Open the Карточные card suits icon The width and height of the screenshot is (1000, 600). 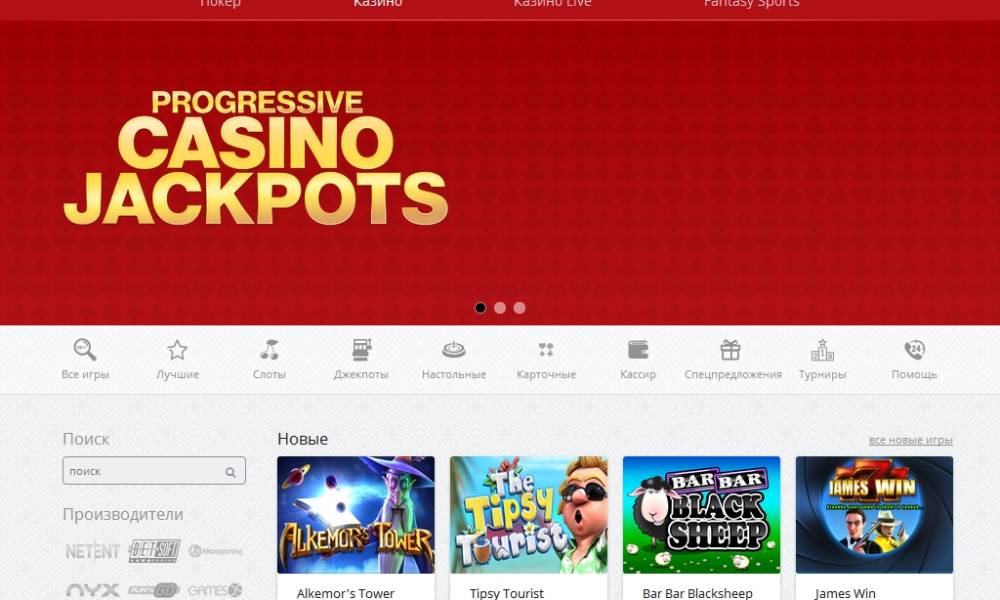point(546,349)
